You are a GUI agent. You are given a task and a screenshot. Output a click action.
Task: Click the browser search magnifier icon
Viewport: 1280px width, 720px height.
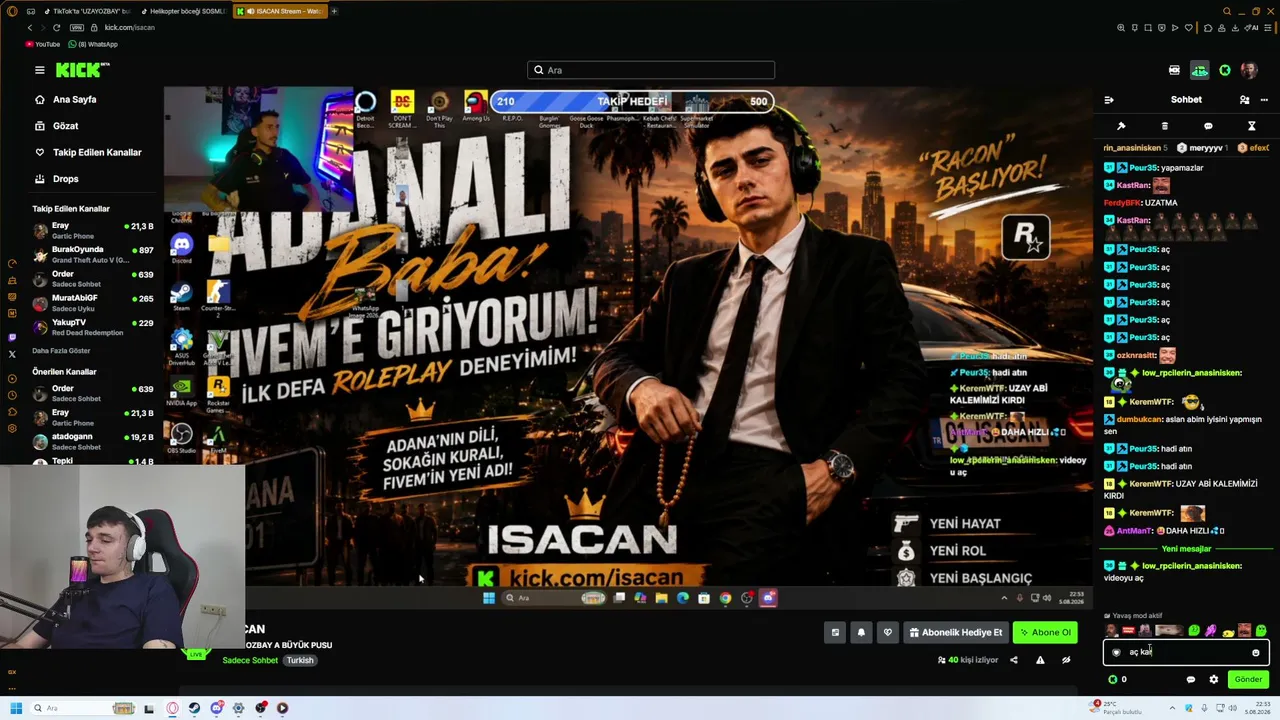point(1227,11)
